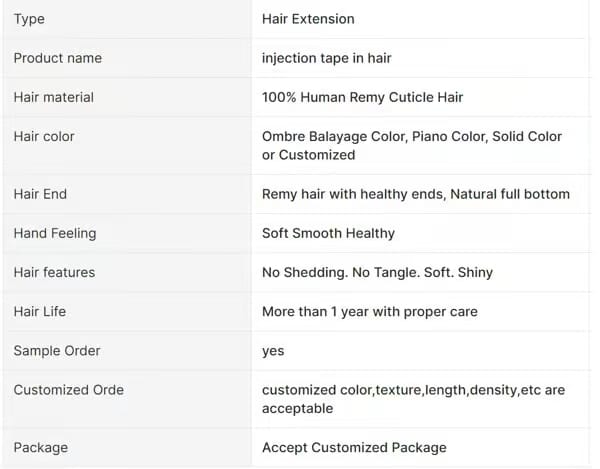
Task: Select the 'Accept Customized Package' value
Action: (x=354, y=447)
